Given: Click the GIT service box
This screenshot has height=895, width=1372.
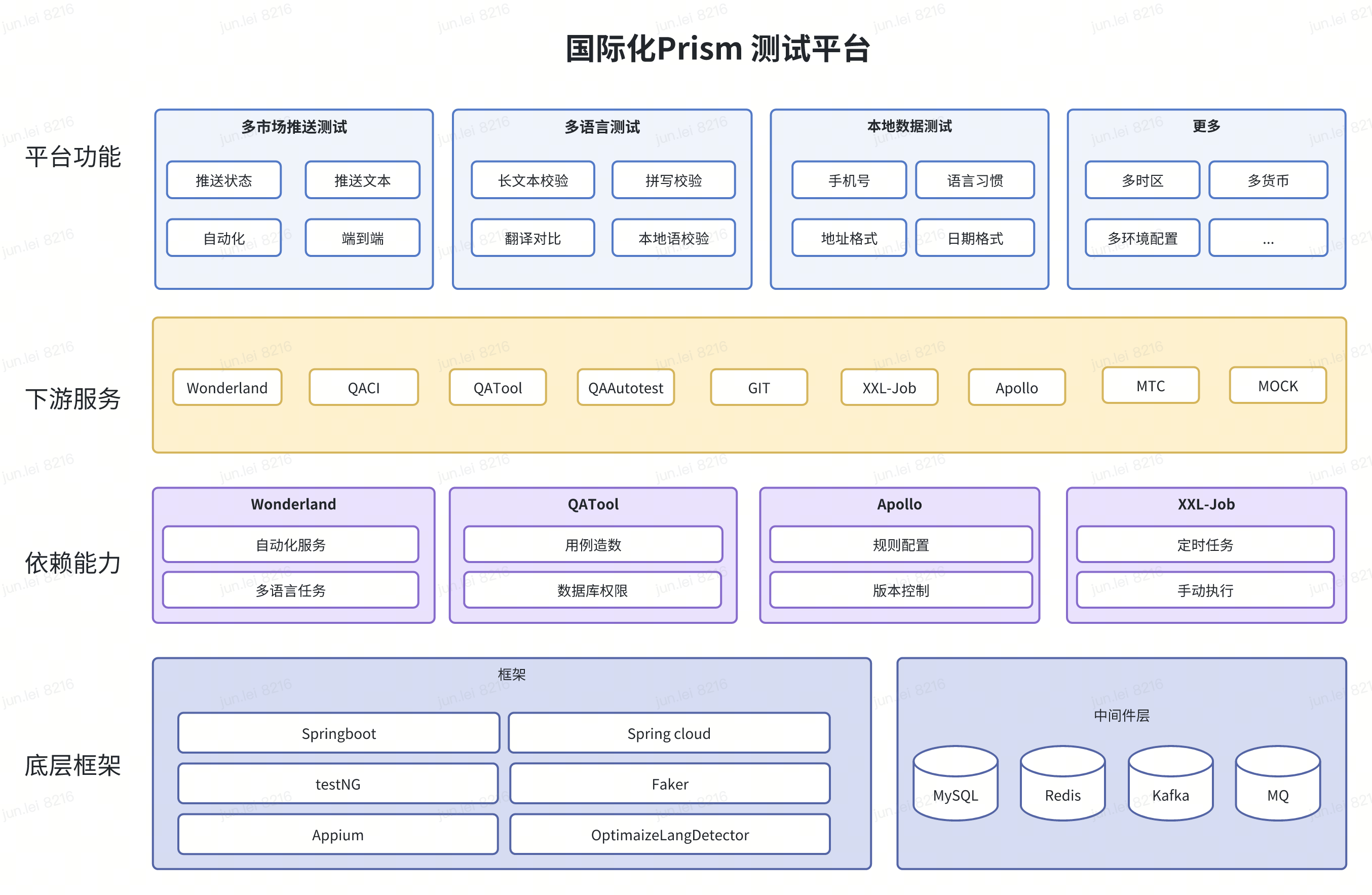Looking at the screenshot, I should coord(758,387).
